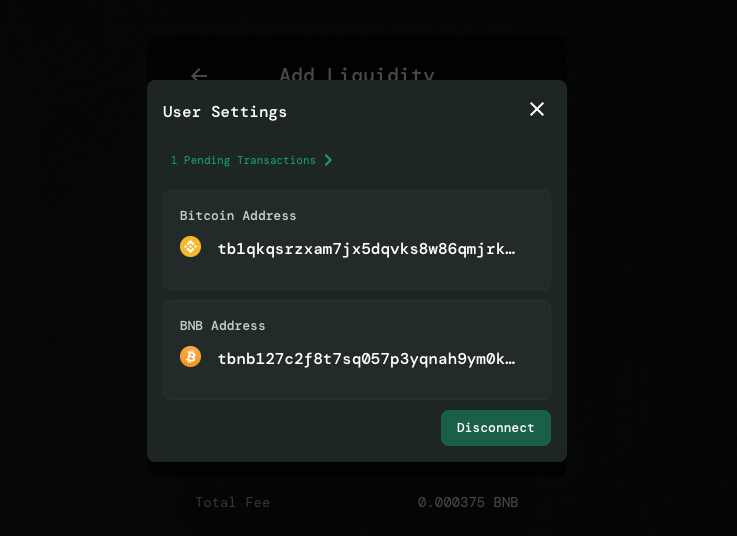Go back with the left arrow icon

tap(199, 75)
